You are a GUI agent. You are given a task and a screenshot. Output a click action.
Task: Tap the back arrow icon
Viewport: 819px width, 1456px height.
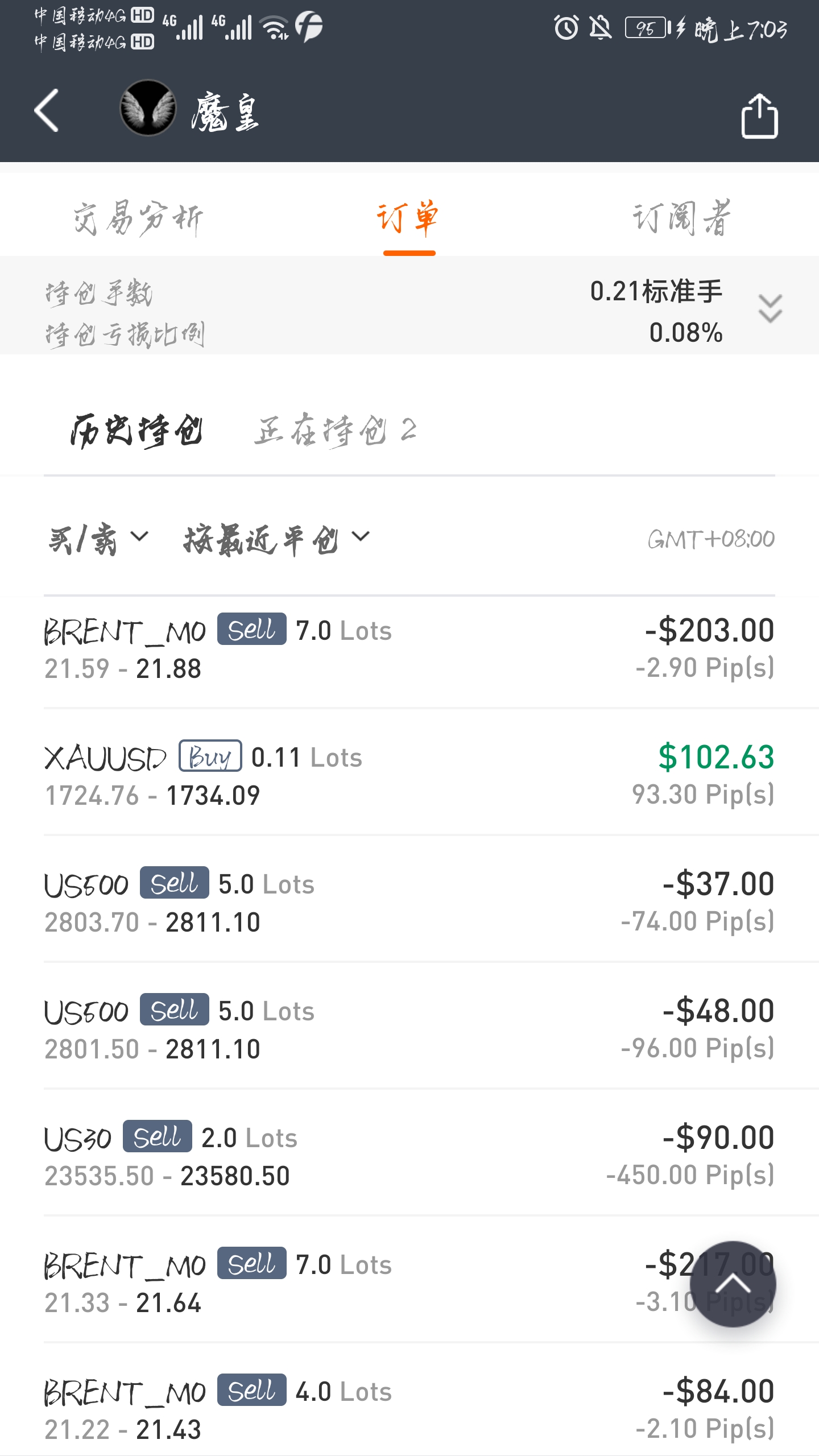(x=47, y=110)
